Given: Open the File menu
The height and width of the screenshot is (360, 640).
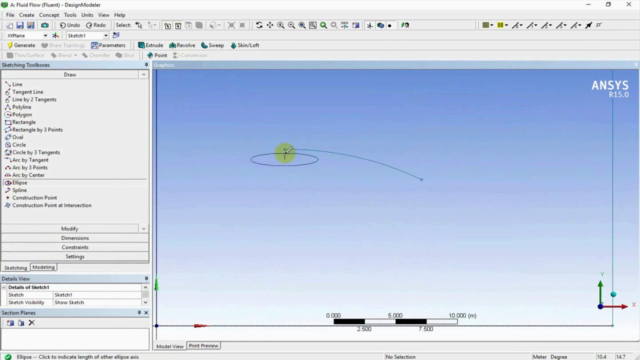Looking at the screenshot, I should point(10,15).
